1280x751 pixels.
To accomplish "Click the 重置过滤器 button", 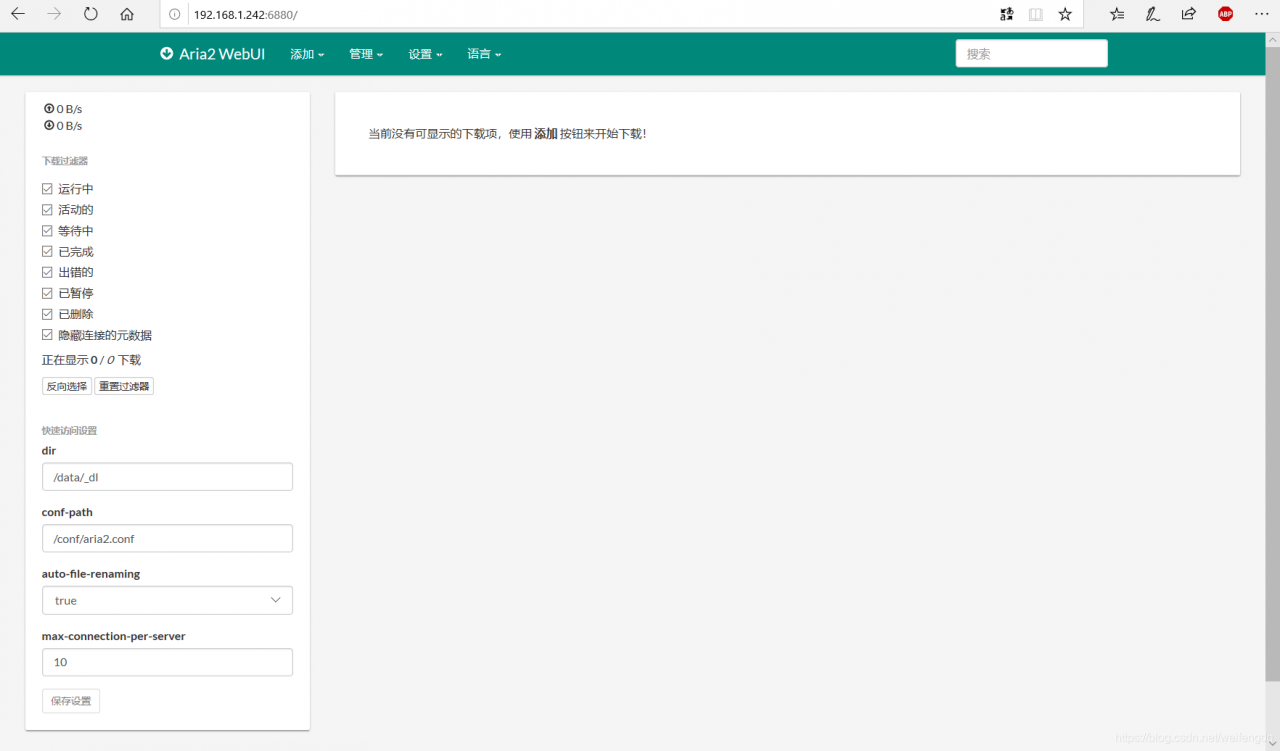I will [123, 386].
